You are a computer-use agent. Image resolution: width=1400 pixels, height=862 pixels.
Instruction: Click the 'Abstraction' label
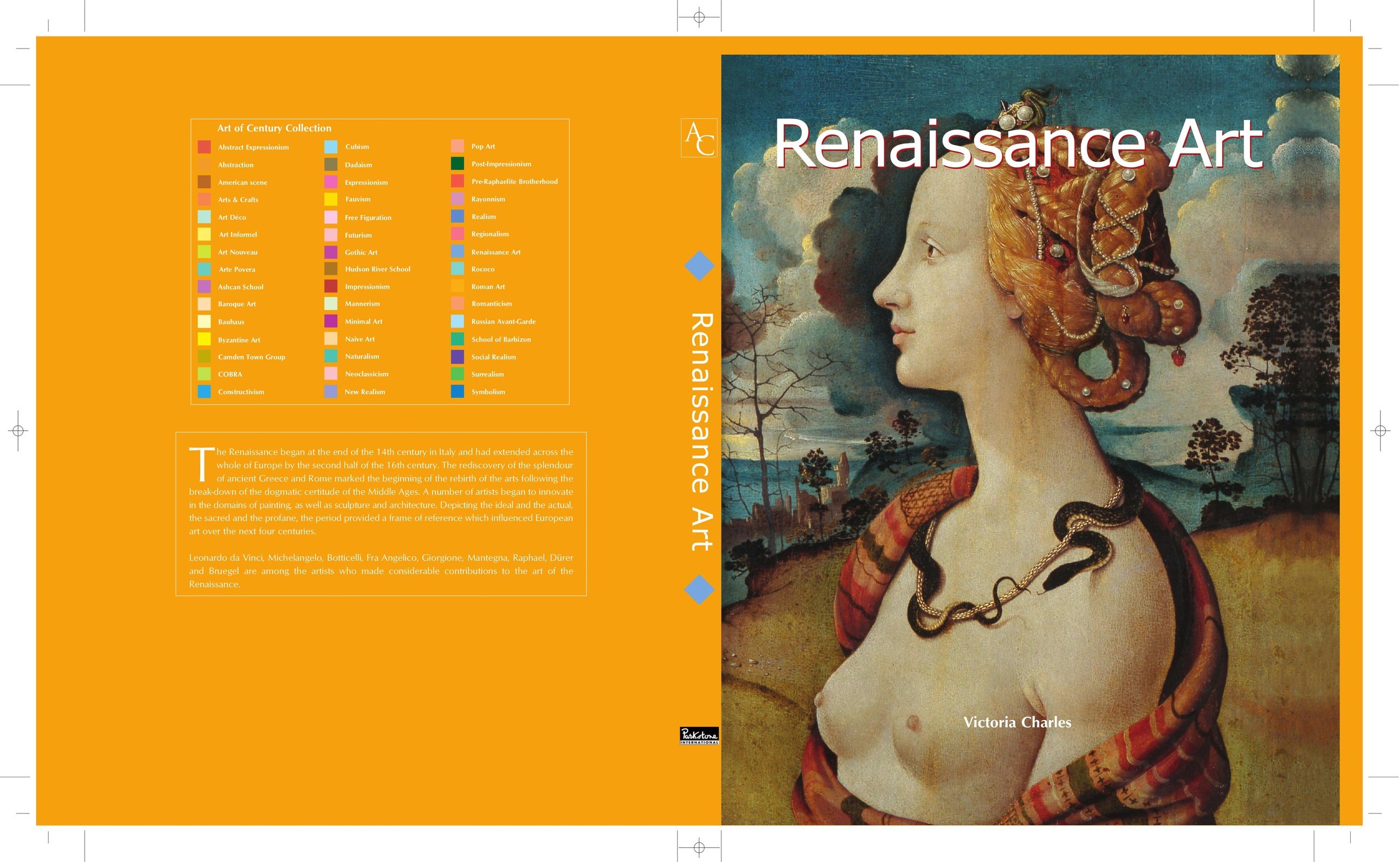point(236,165)
